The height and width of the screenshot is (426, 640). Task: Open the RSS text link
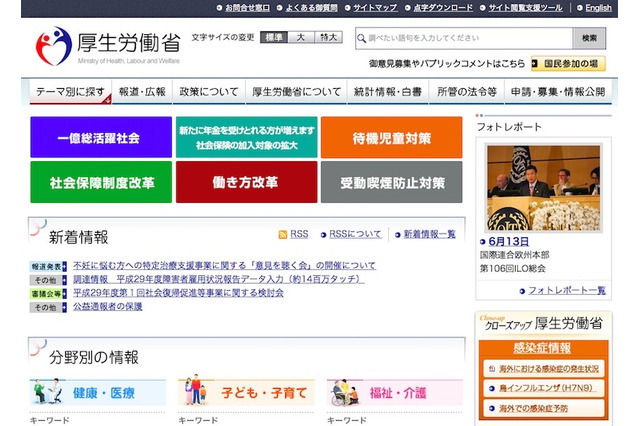tap(299, 234)
